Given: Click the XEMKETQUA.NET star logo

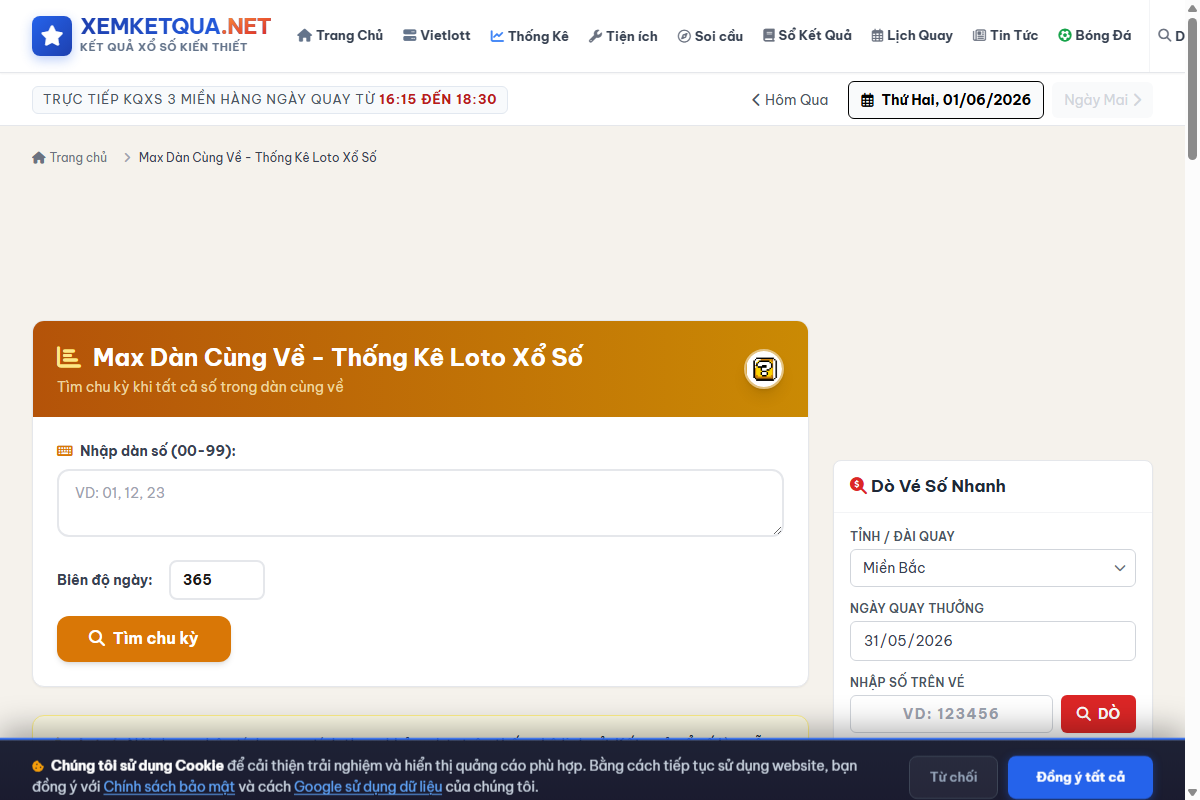Looking at the screenshot, I should [52, 36].
